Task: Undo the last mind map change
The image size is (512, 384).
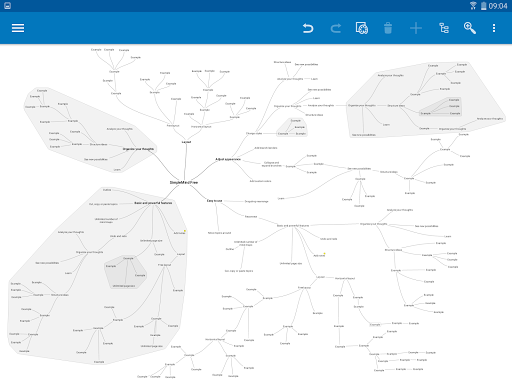Action: point(308,28)
